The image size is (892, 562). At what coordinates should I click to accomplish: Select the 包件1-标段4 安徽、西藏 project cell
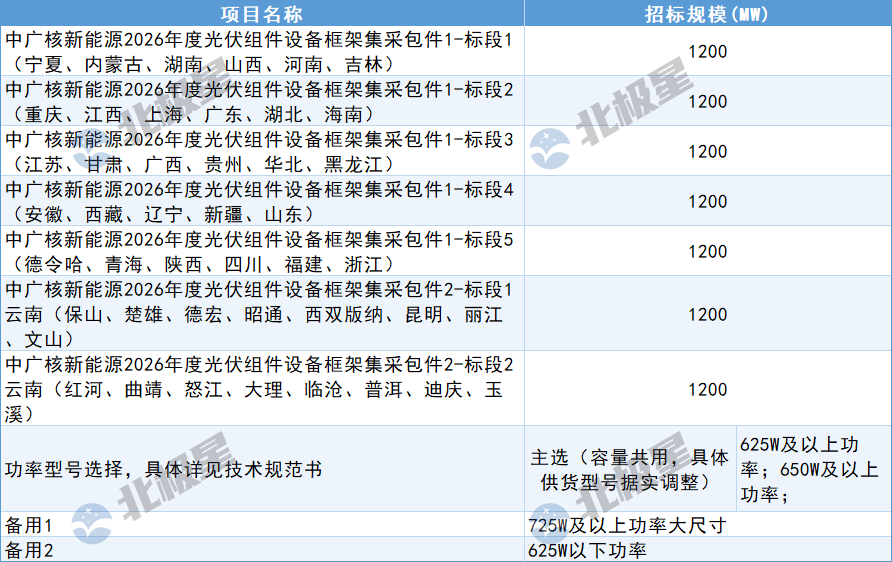(x=261, y=201)
